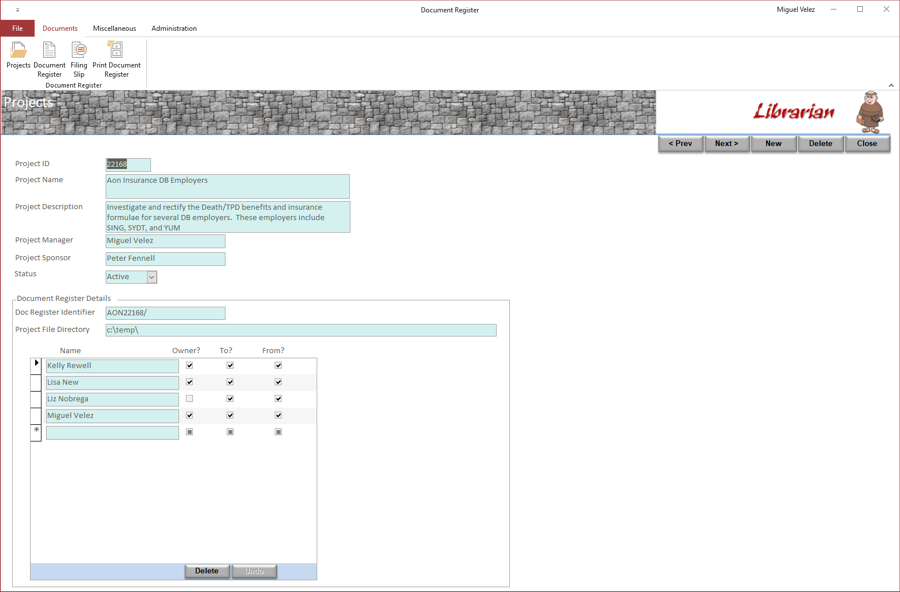Select the new record row selector asterisk
The height and width of the screenshot is (592, 900).
[x=36, y=432]
